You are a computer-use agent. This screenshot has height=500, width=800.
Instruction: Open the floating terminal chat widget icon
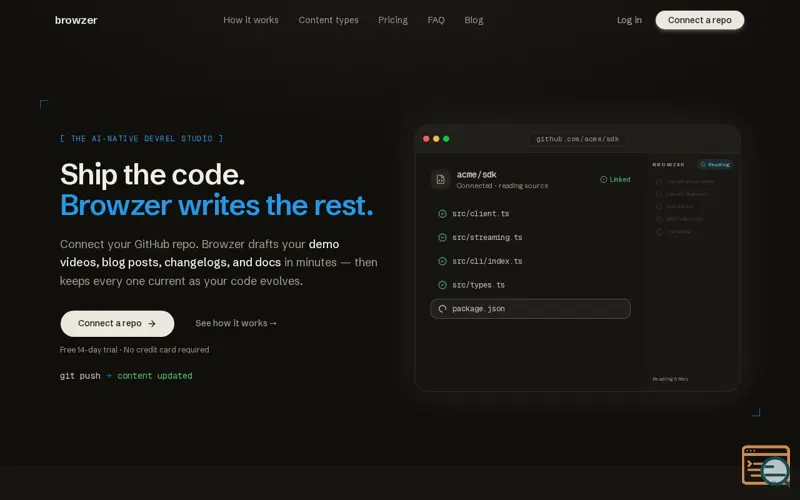766,465
